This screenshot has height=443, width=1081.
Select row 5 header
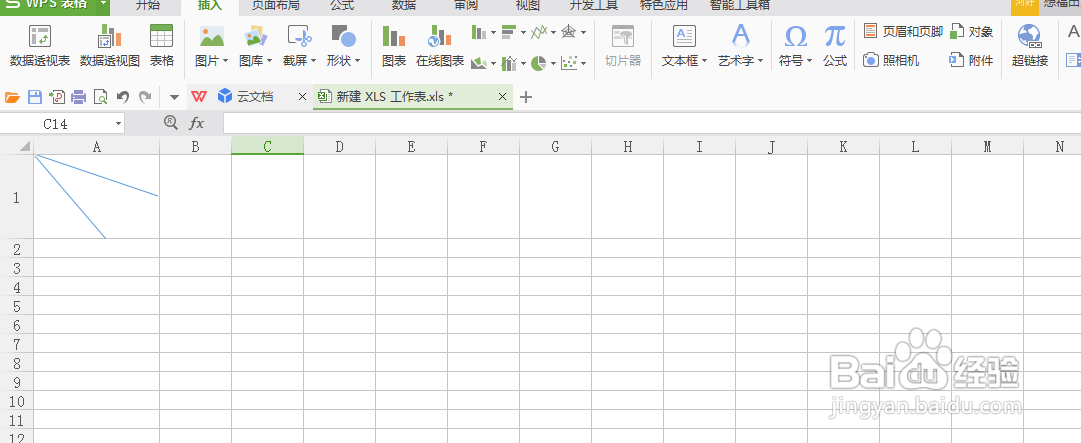click(17, 305)
